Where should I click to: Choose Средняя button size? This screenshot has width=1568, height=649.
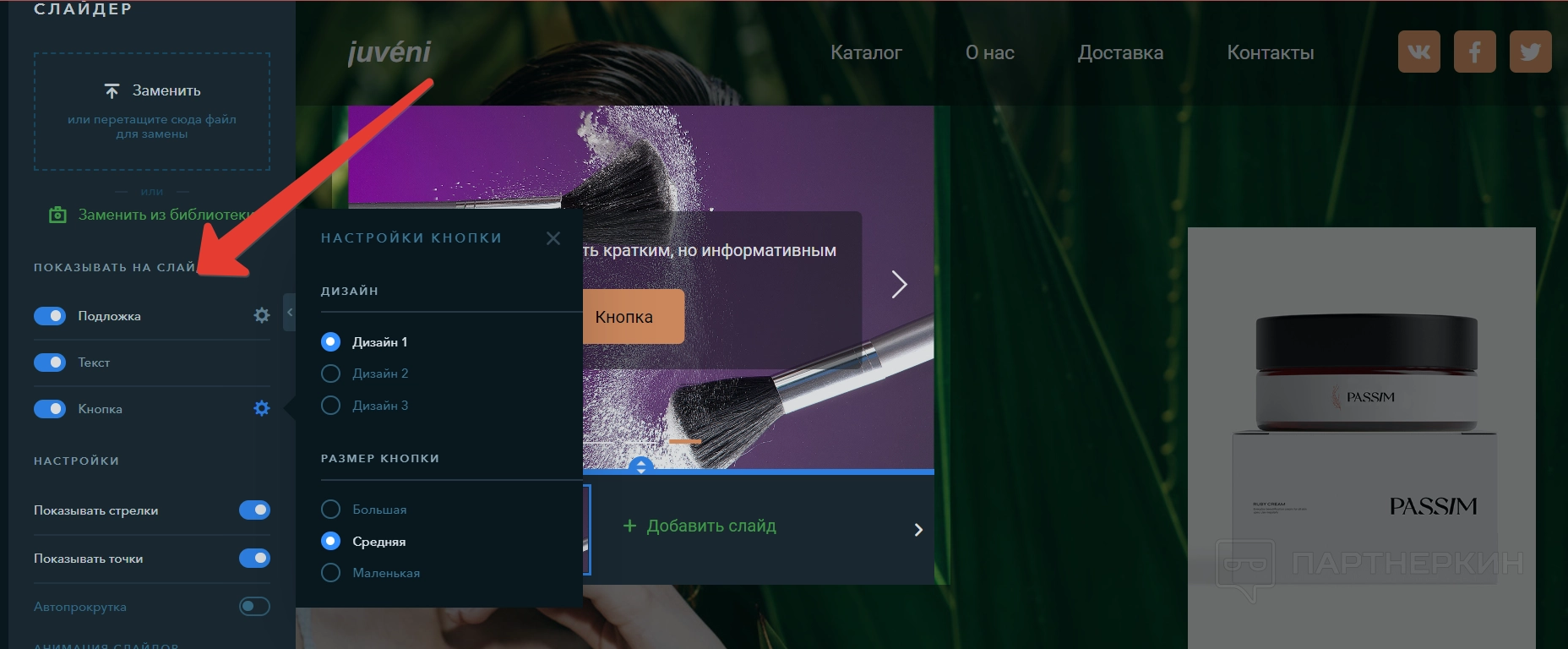pos(330,541)
